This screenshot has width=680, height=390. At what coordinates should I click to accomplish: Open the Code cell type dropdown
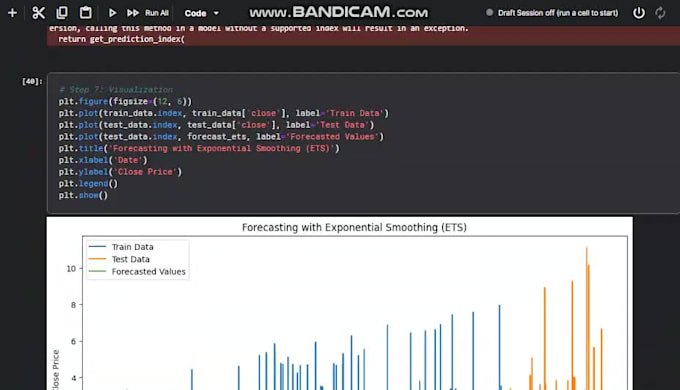pyautogui.click(x=202, y=13)
